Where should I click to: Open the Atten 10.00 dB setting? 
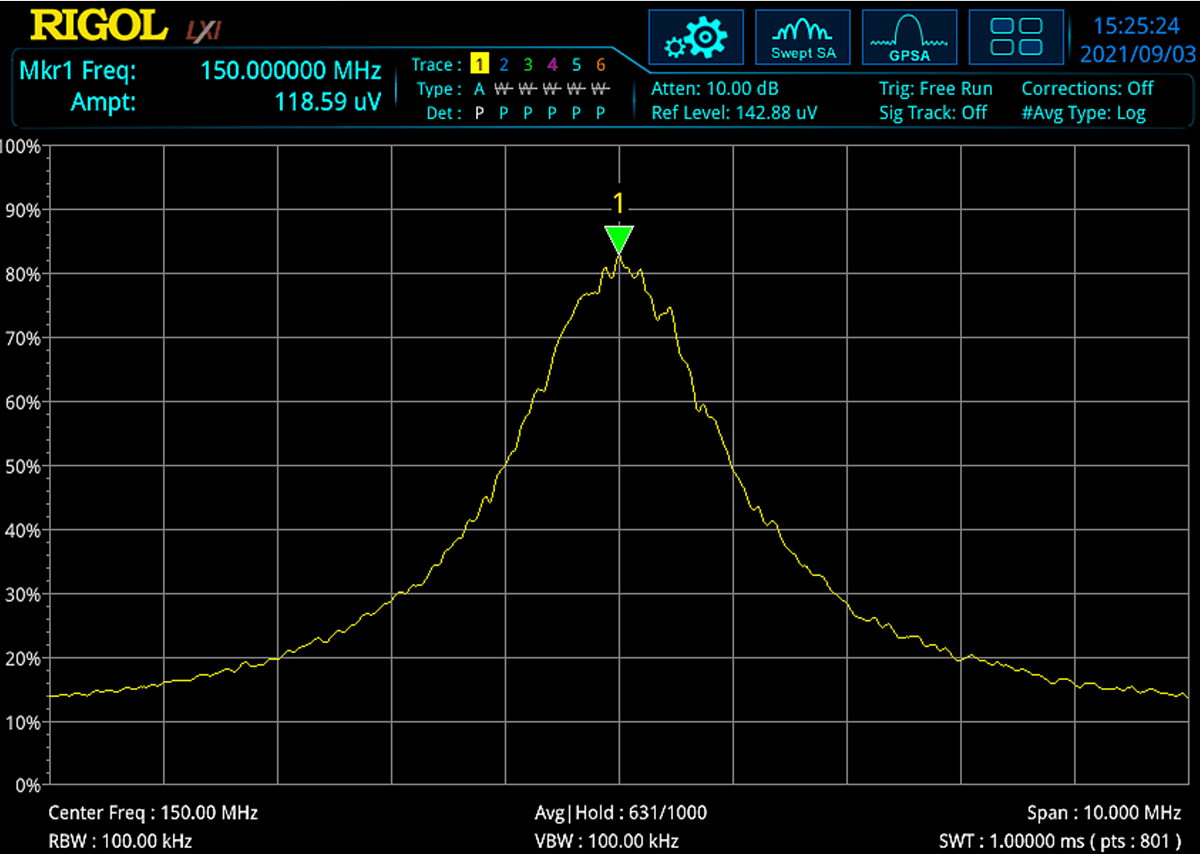714,88
